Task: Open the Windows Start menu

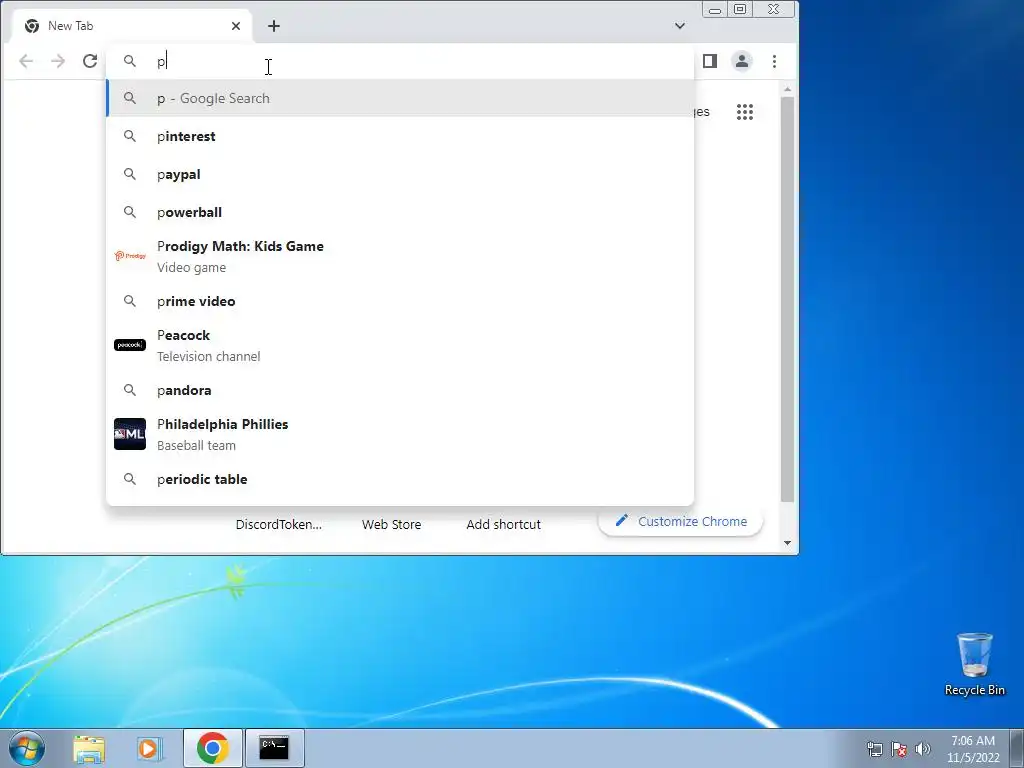Action: [26, 748]
